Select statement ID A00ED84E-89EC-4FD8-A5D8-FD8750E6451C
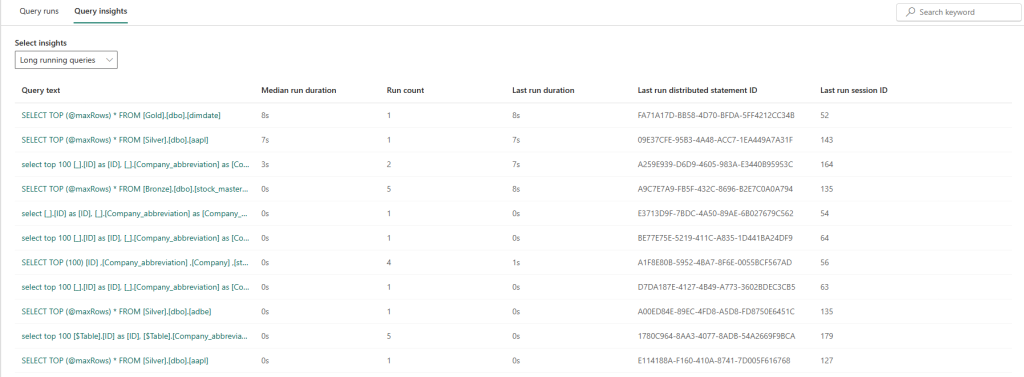1024x377 pixels. click(x=716, y=312)
